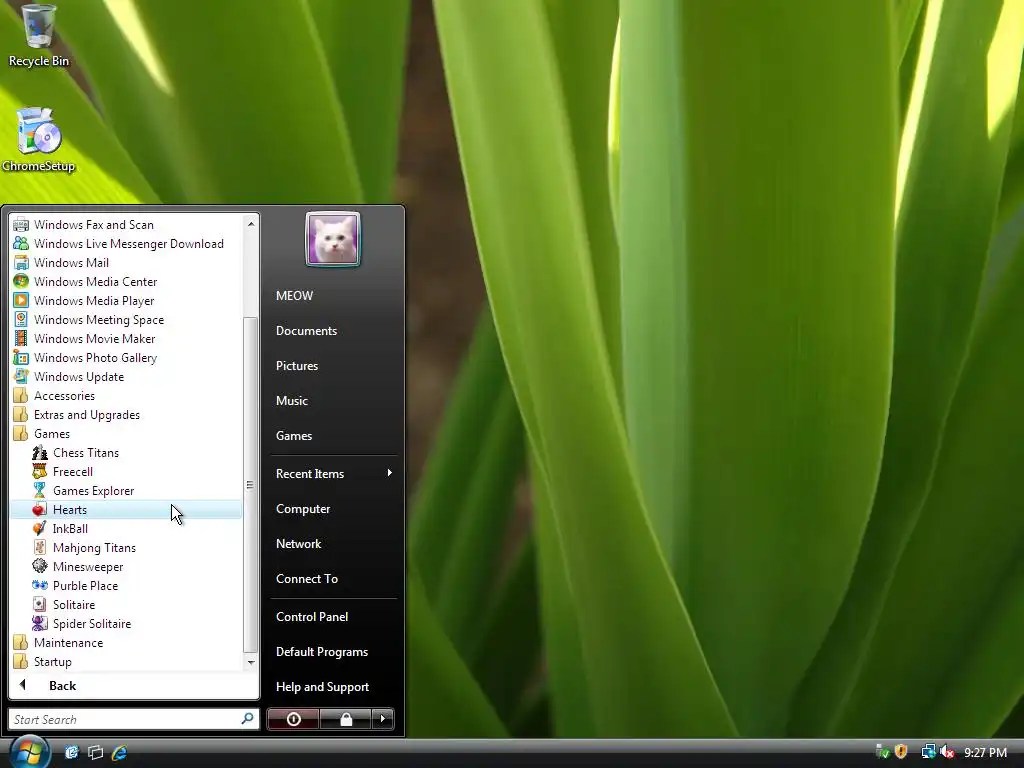Open Connect To from the Start menu
This screenshot has height=768, width=1024.
(307, 579)
